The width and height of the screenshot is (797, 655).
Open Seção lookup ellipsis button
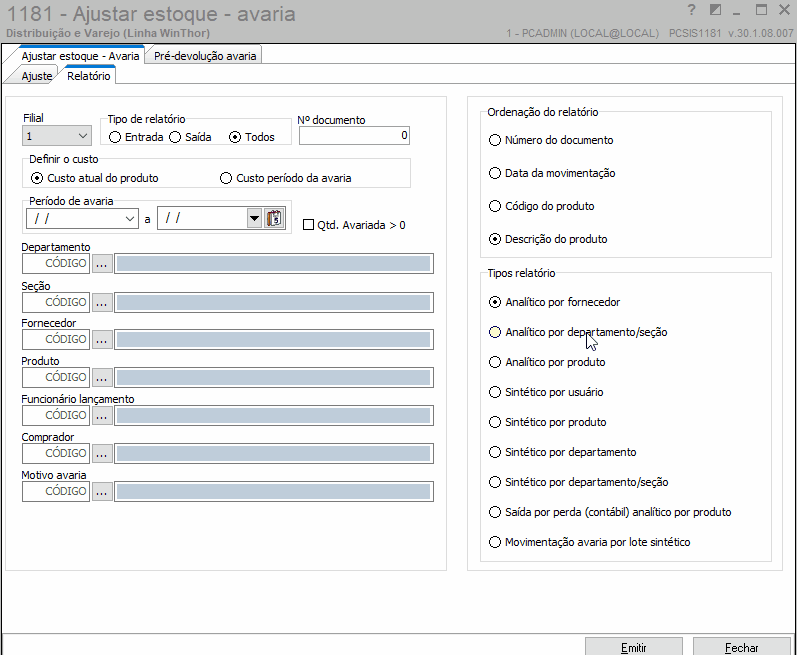tap(102, 302)
